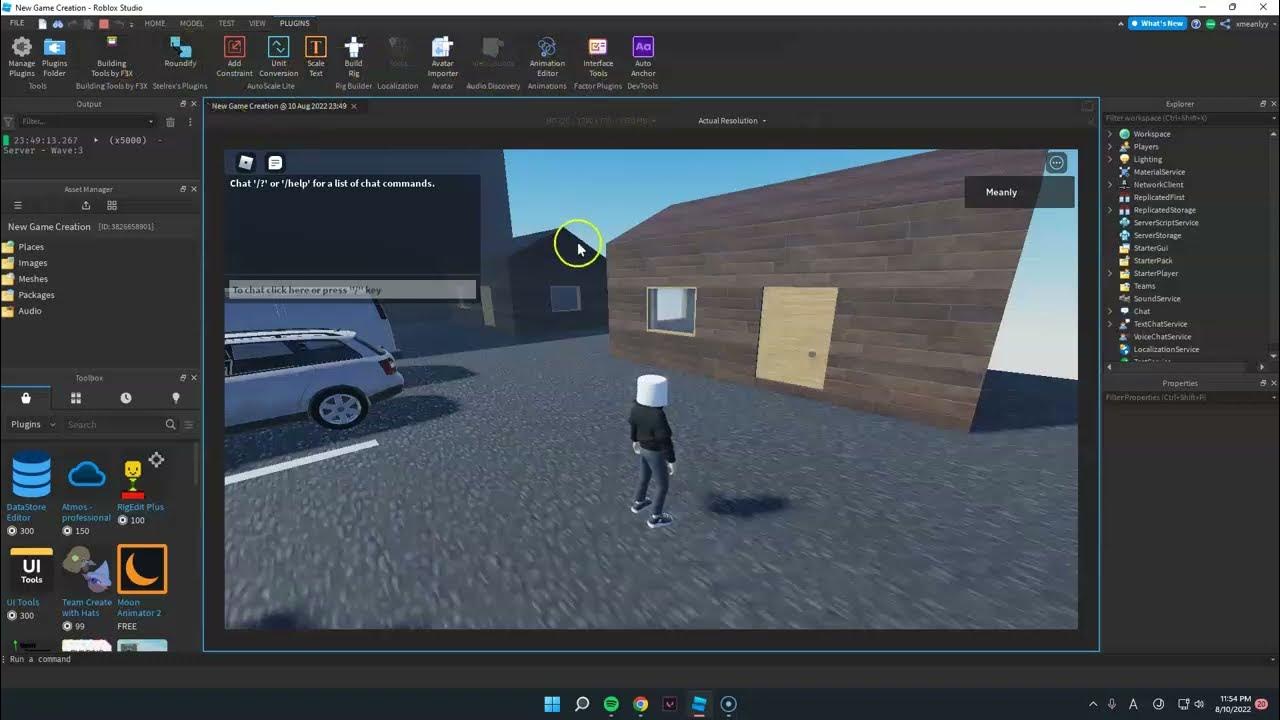Open the HOME ribbon tab
This screenshot has width=1280, height=720.
click(155, 23)
